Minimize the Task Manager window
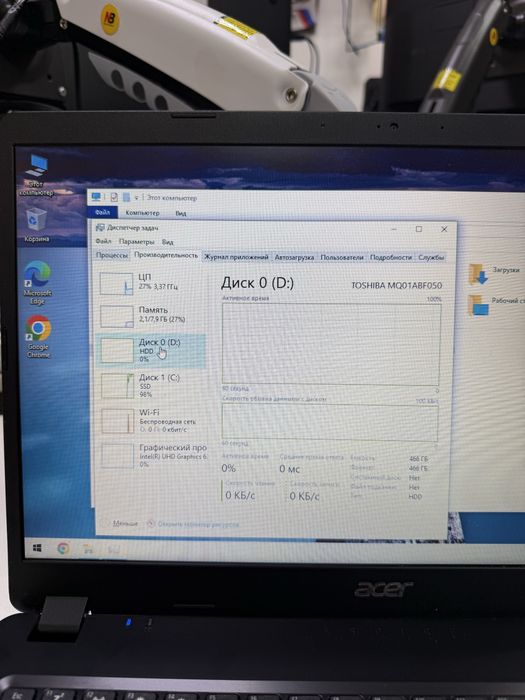525x700 pixels. pyautogui.click(x=394, y=229)
